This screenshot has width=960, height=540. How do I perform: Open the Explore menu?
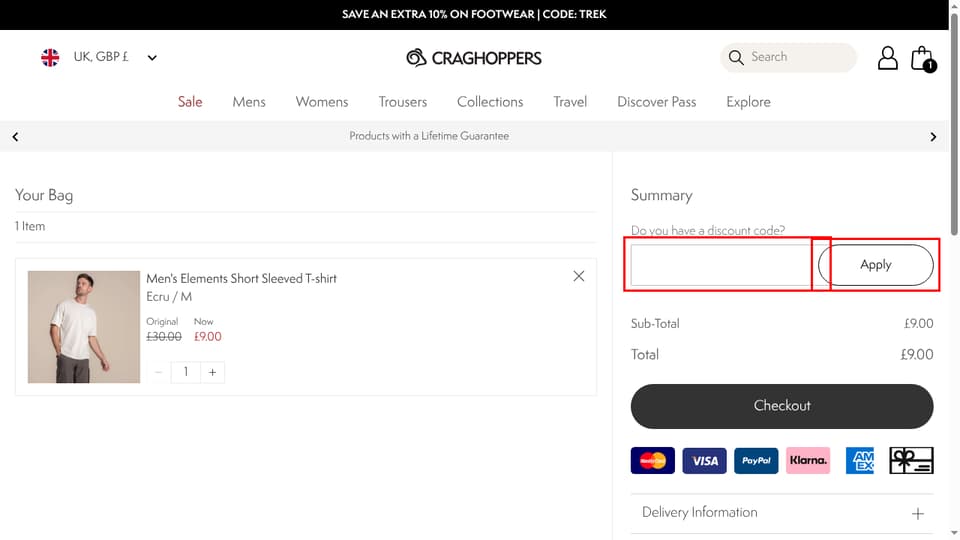748,102
